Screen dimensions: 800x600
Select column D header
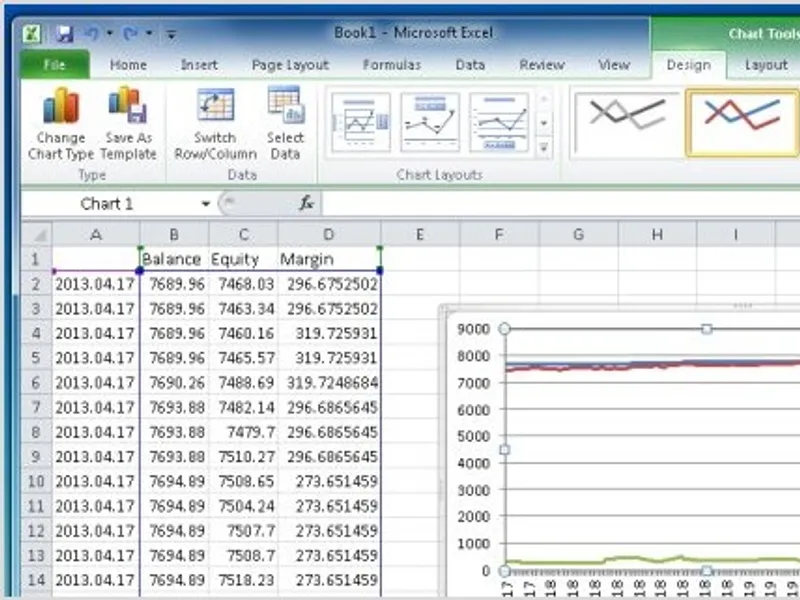click(x=329, y=234)
